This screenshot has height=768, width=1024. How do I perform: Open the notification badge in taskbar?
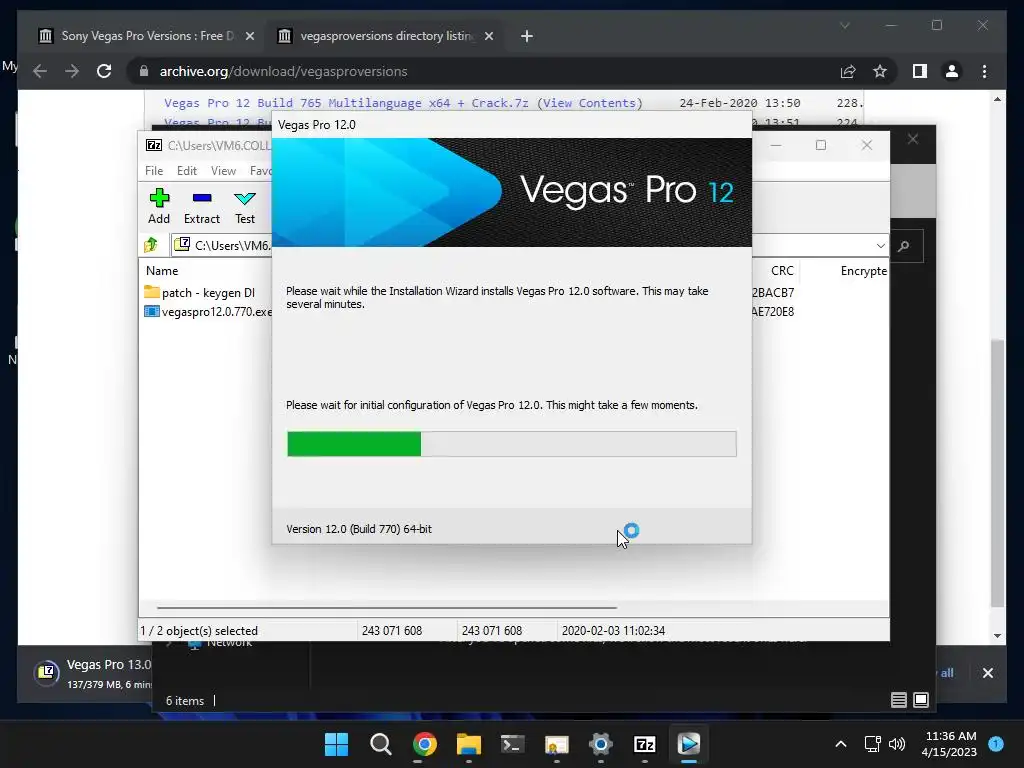(x=996, y=743)
